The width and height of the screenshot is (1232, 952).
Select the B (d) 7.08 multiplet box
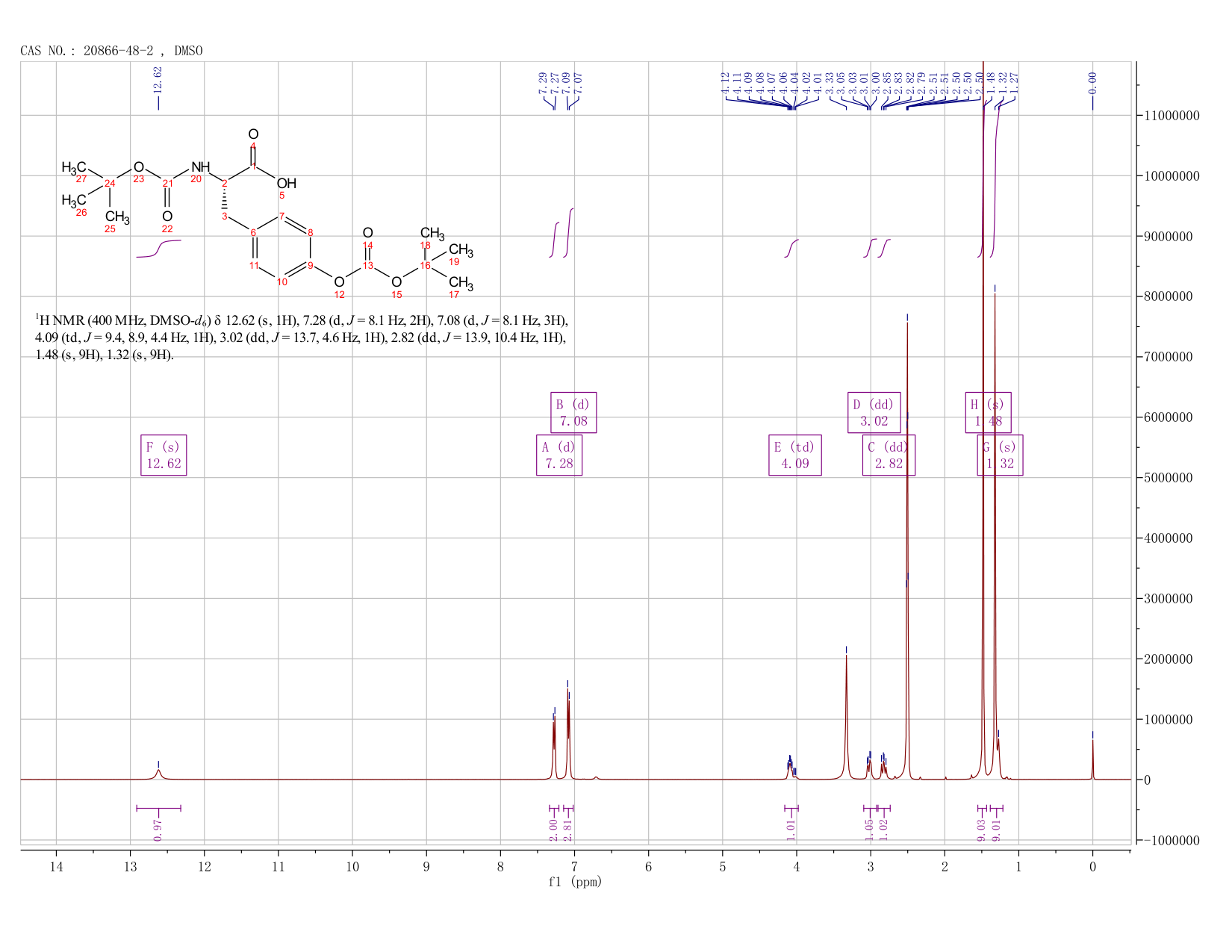(573, 412)
